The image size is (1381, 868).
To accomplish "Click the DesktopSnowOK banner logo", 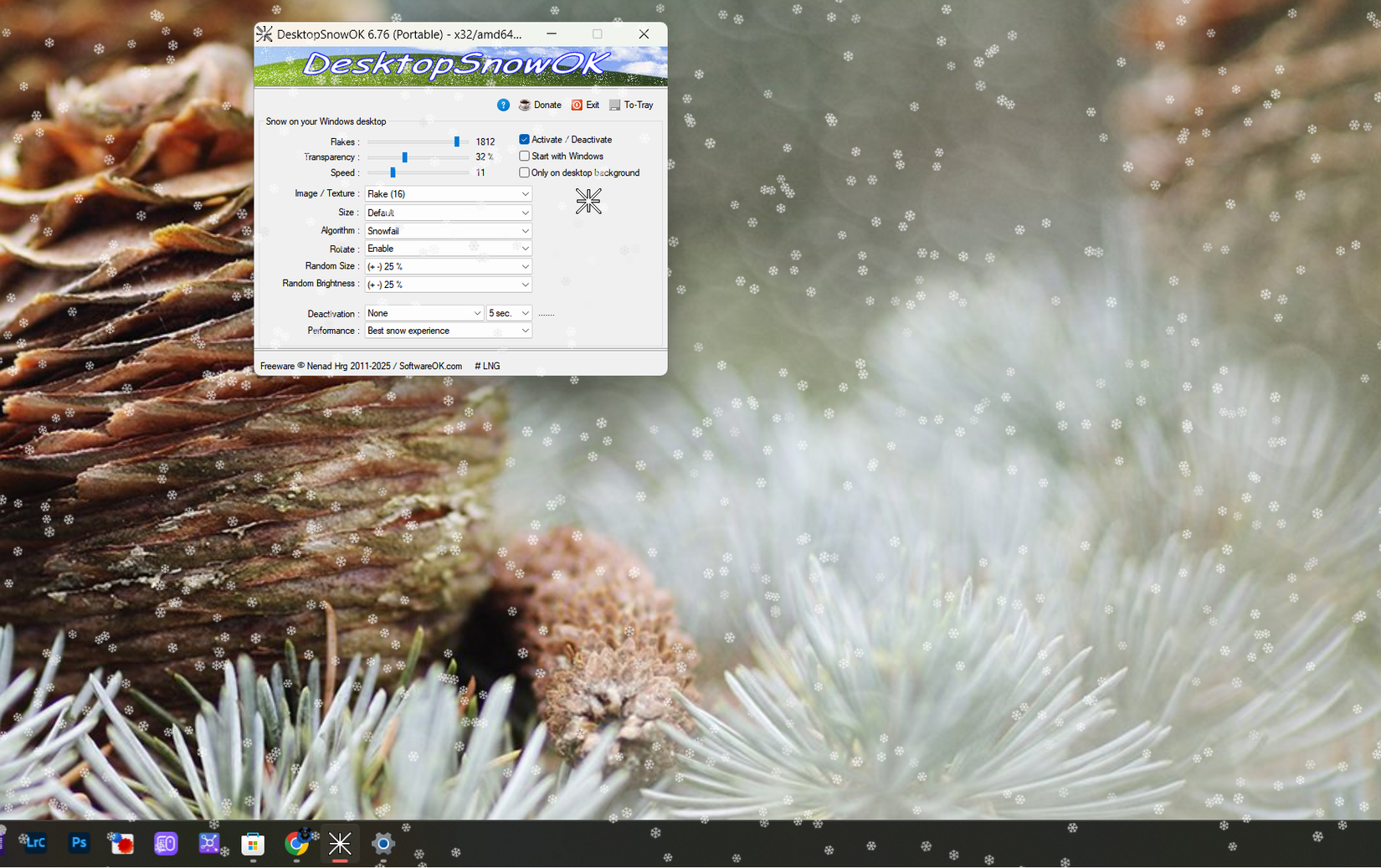I will [x=460, y=66].
